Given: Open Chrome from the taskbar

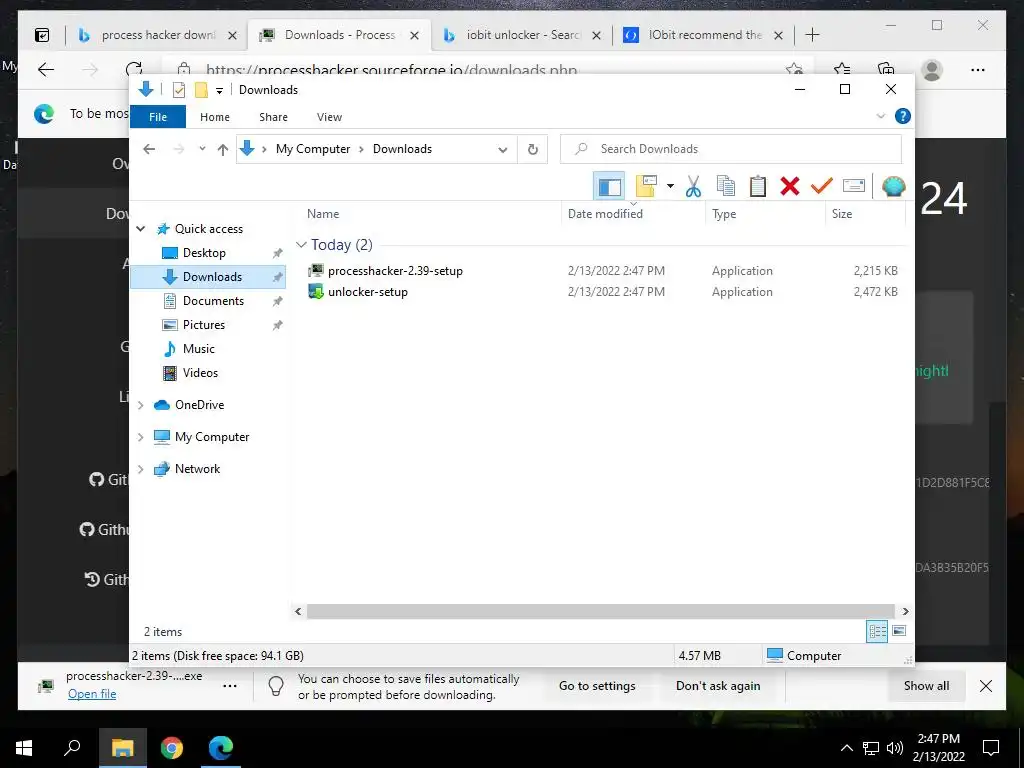Looking at the screenshot, I should tap(172, 748).
